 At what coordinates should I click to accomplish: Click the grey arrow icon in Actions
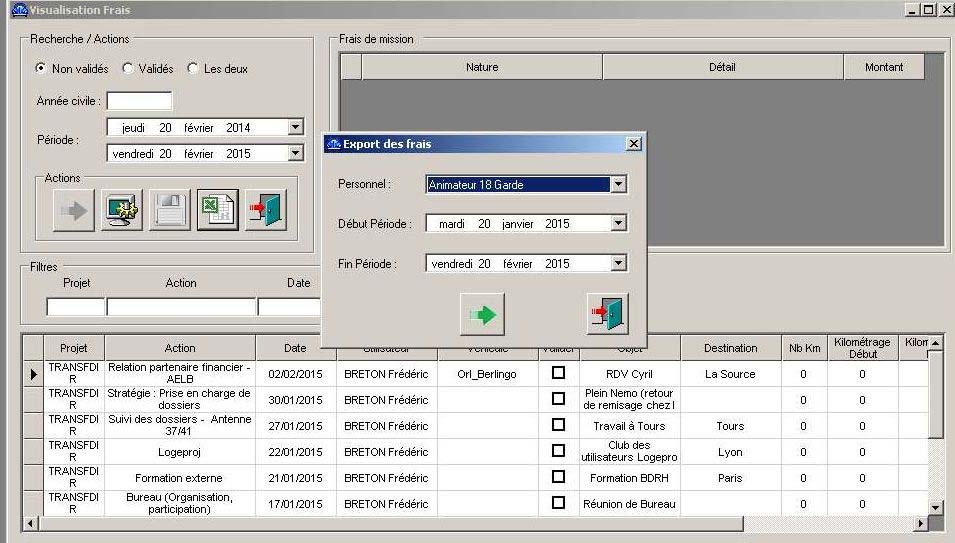[x=74, y=210]
